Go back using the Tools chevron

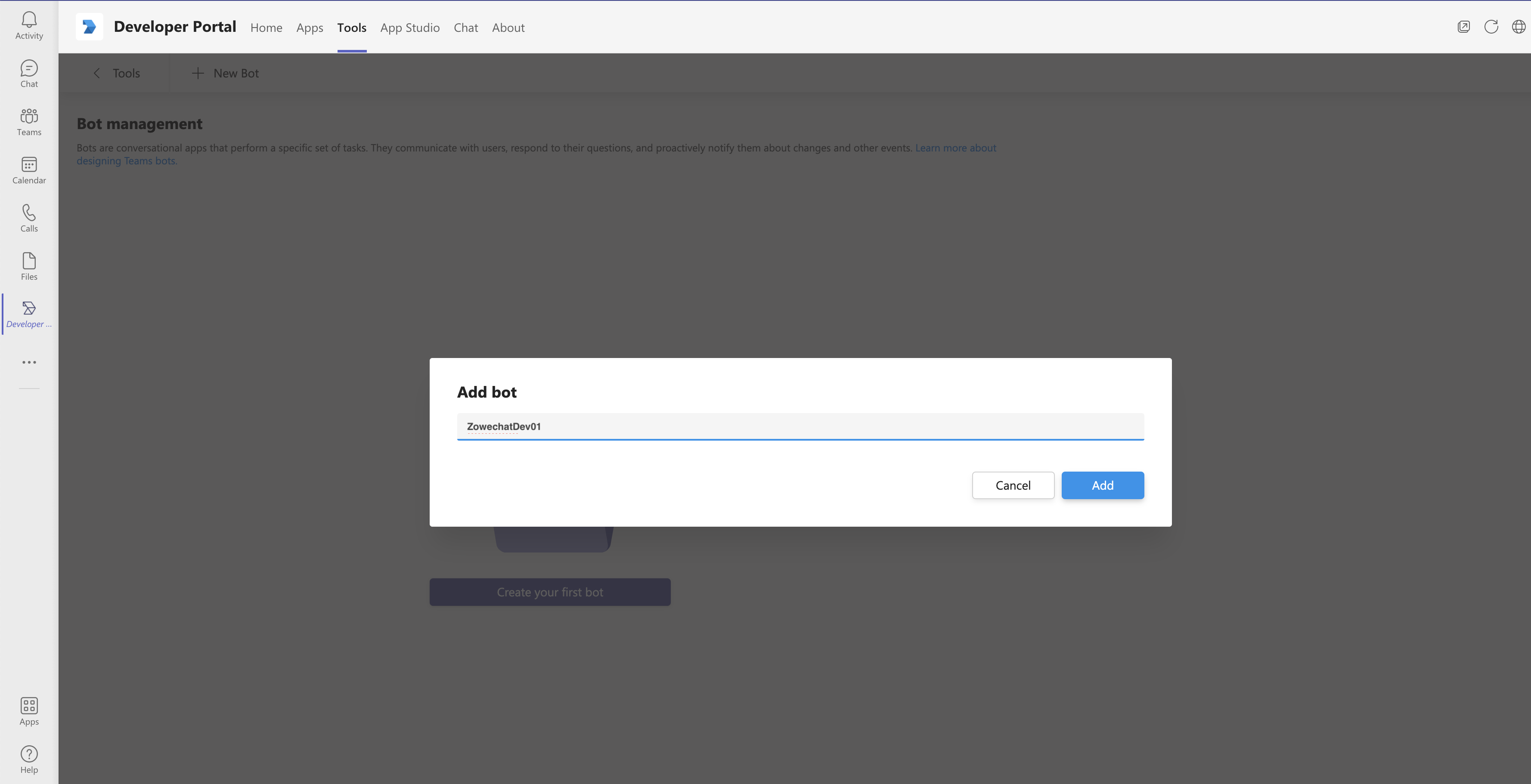97,73
